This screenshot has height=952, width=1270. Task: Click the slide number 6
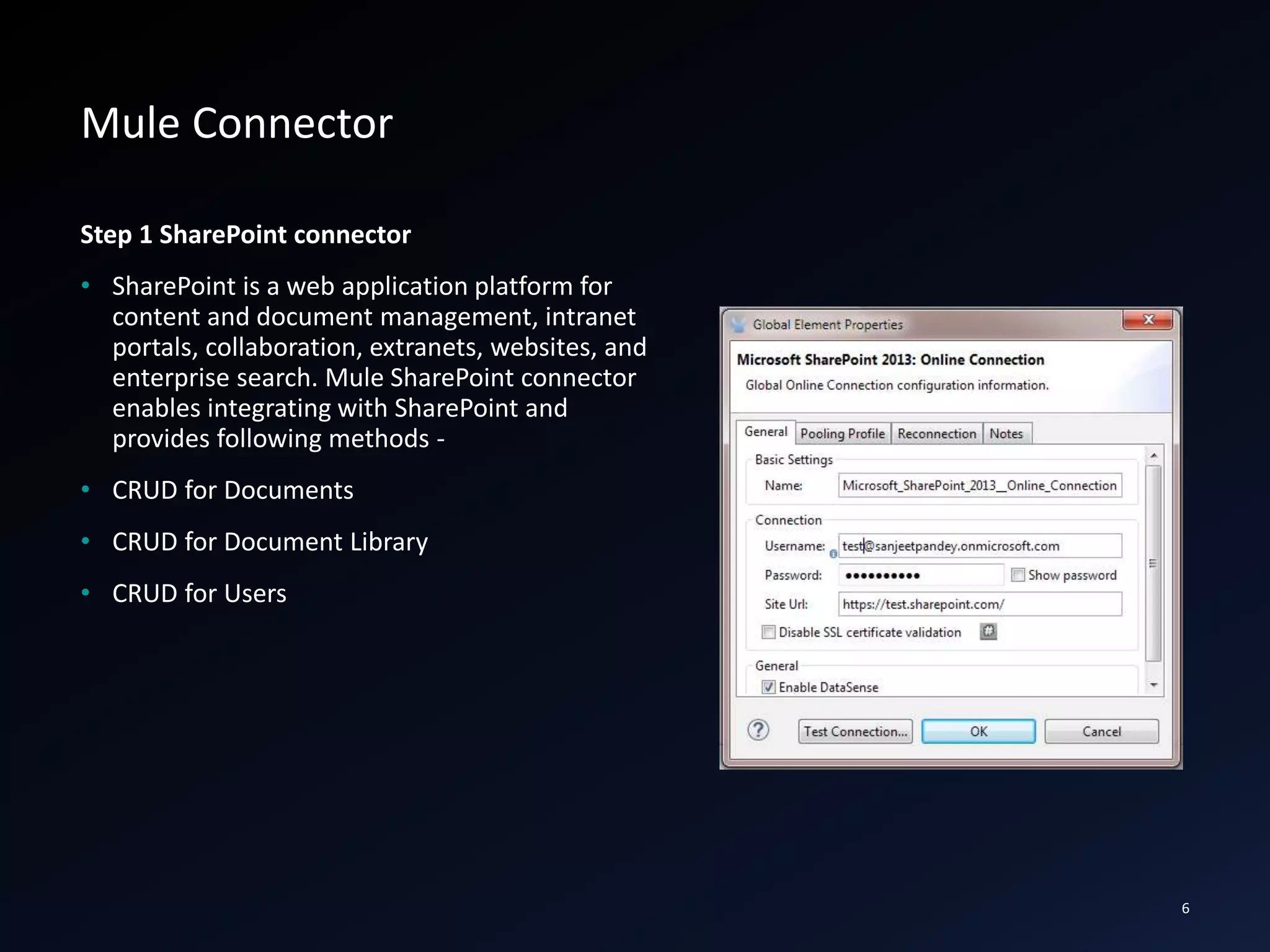(x=1185, y=908)
